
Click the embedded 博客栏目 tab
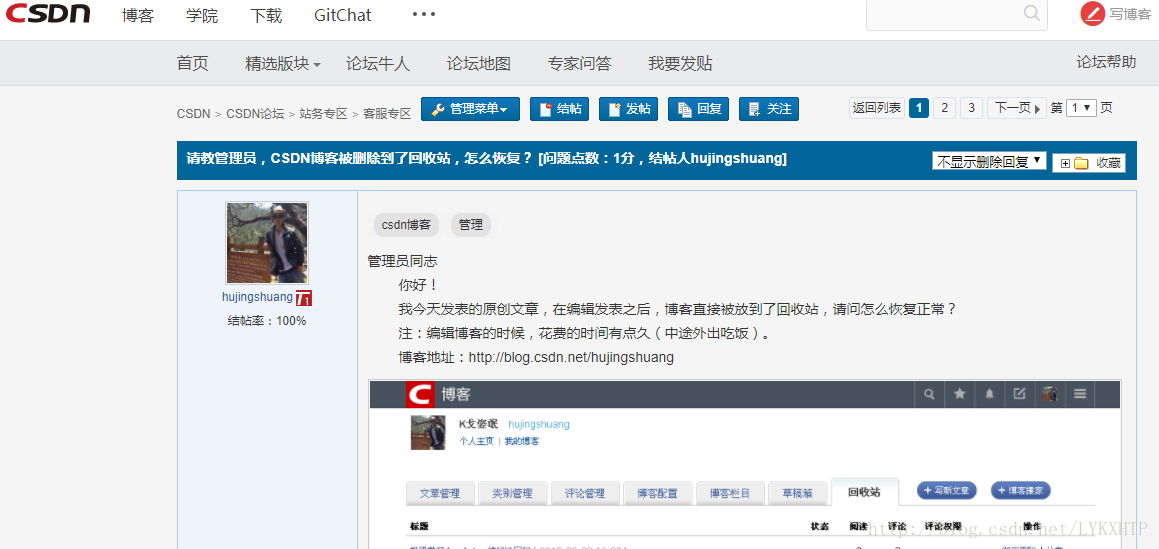(730, 493)
